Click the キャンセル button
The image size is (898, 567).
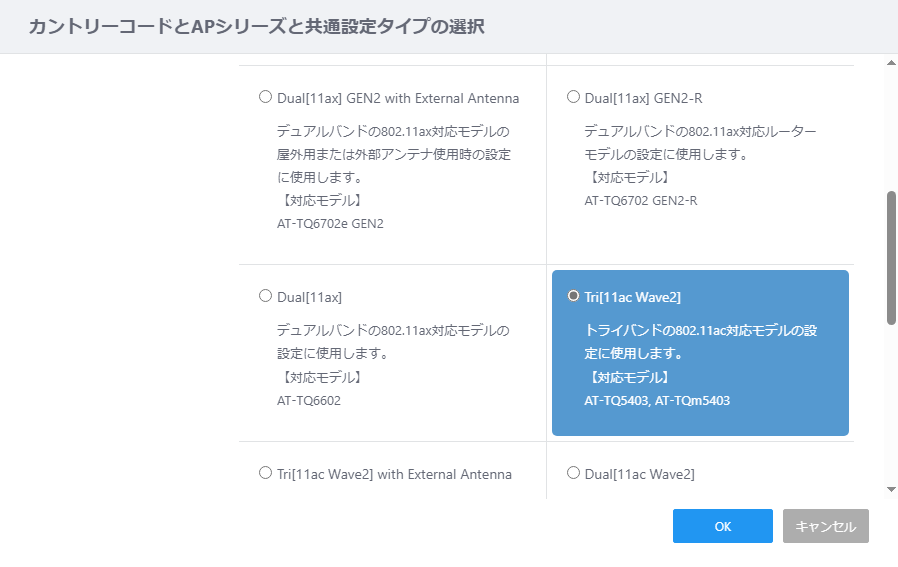coord(825,526)
